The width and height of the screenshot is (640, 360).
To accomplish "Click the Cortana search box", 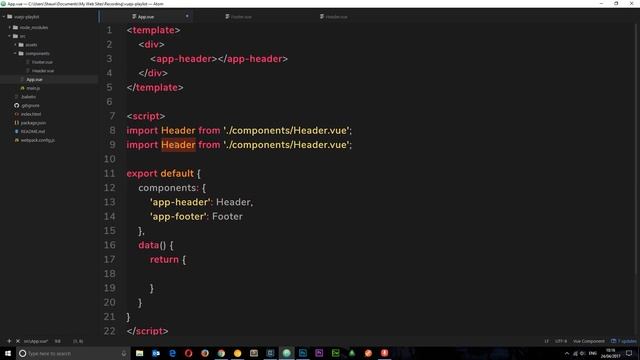I will pos(73,353).
